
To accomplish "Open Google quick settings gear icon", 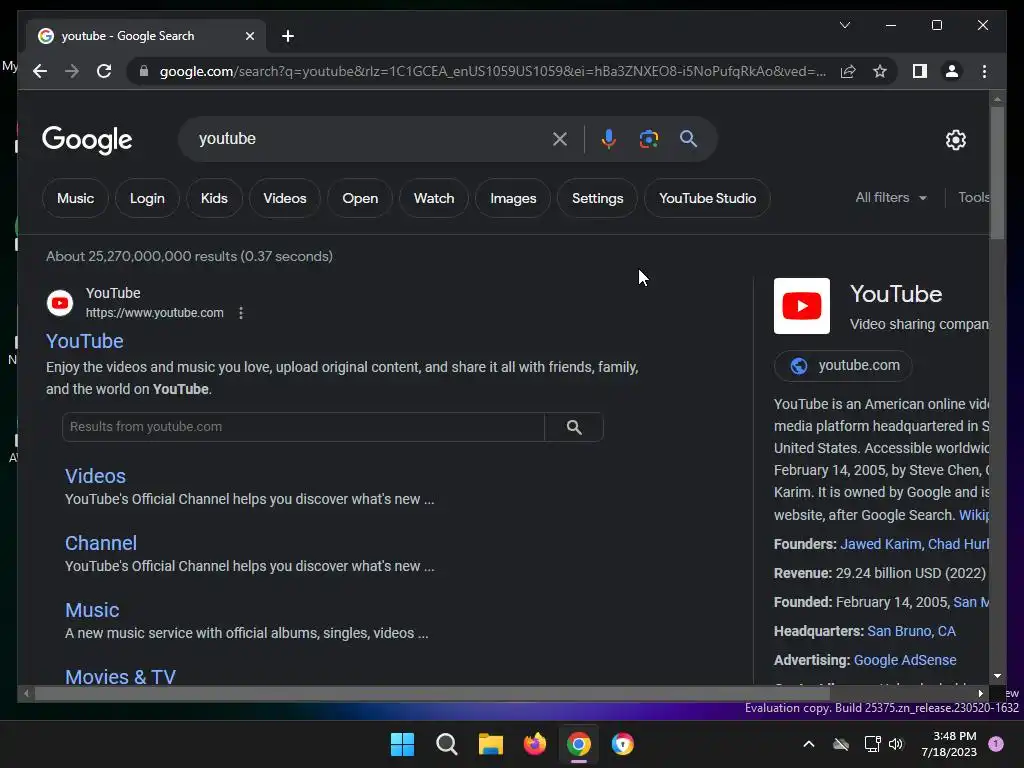I will [x=955, y=139].
